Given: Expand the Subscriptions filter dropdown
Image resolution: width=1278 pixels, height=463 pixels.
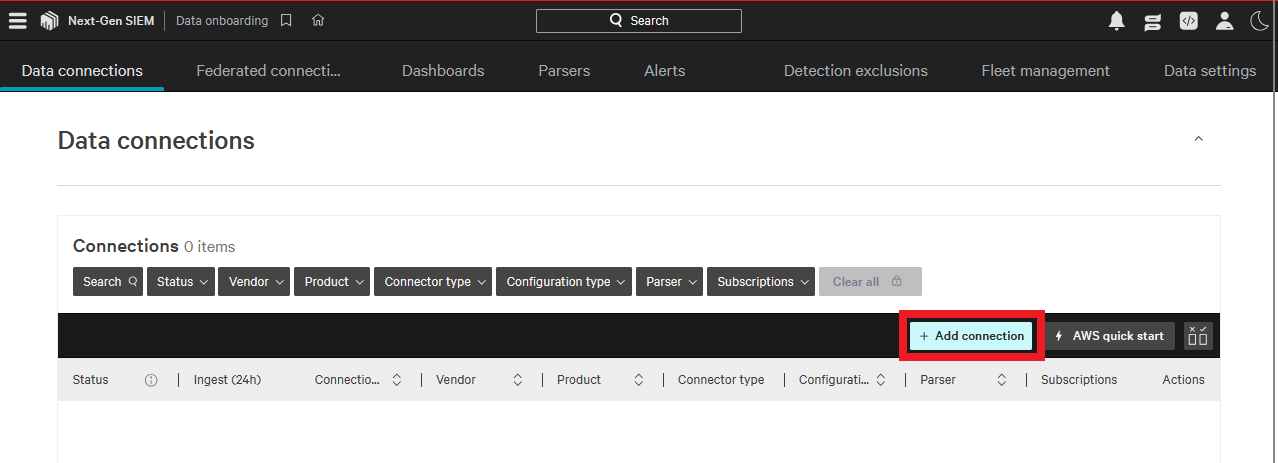Looking at the screenshot, I should tap(761, 282).
